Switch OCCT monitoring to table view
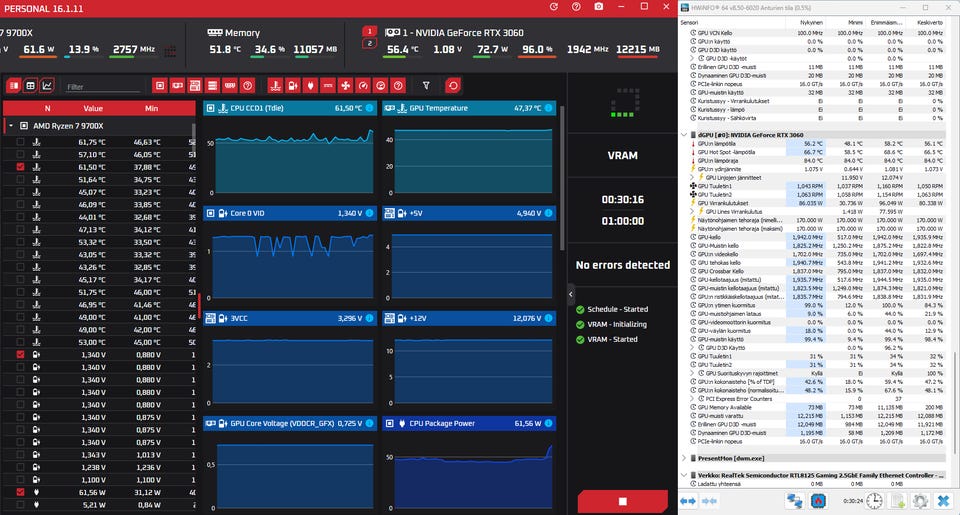The height and width of the screenshot is (515, 960). point(30,86)
